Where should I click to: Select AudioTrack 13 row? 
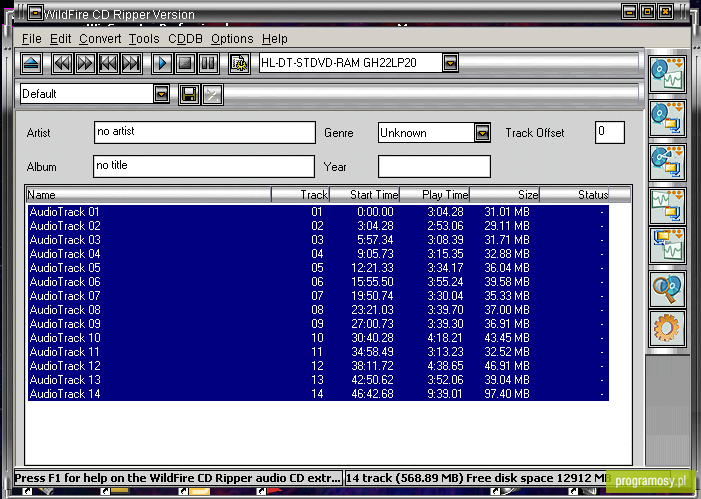pyautogui.click(x=318, y=380)
